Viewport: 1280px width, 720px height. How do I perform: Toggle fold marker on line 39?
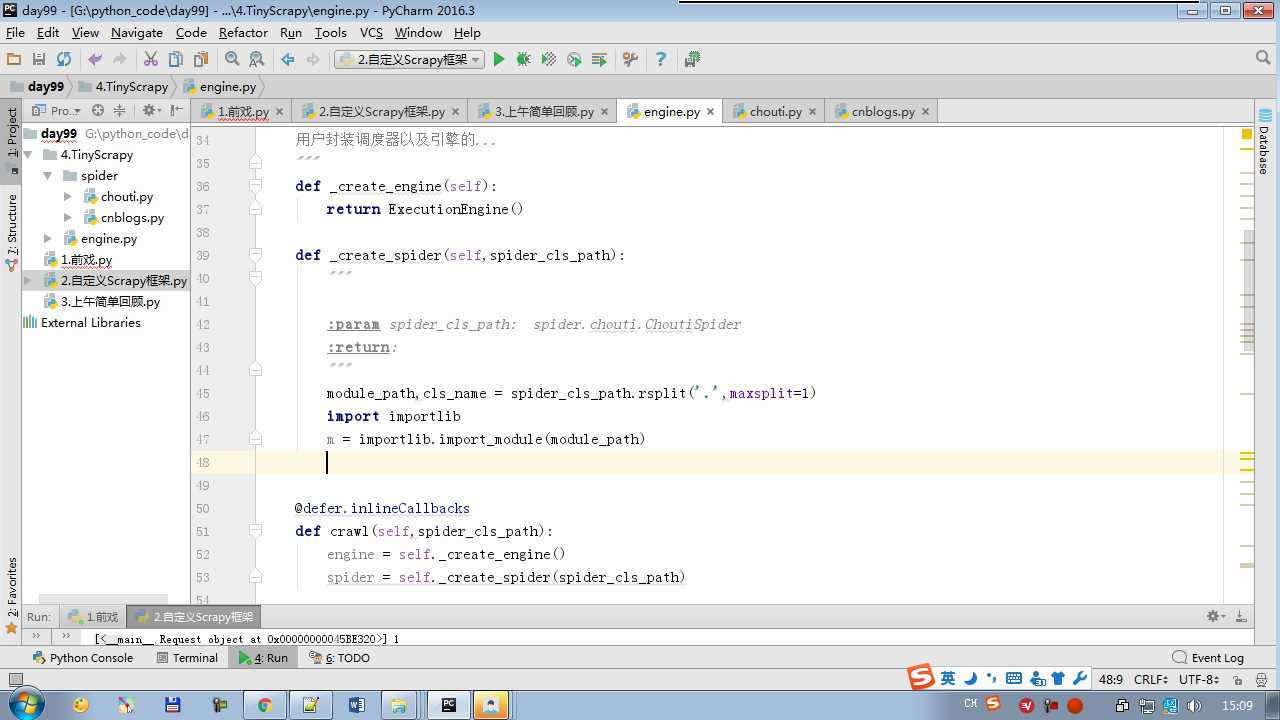pos(256,255)
